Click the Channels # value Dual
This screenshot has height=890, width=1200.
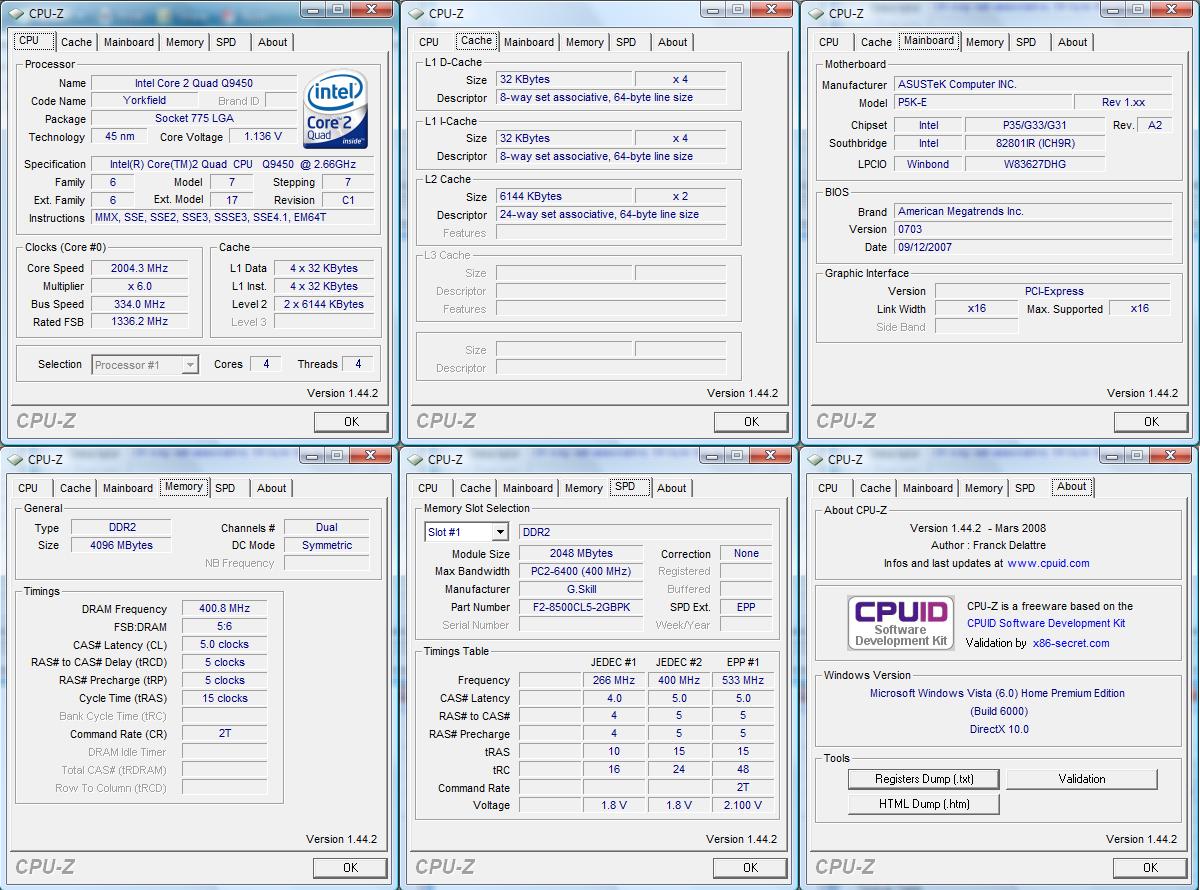(x=326, y=527)
